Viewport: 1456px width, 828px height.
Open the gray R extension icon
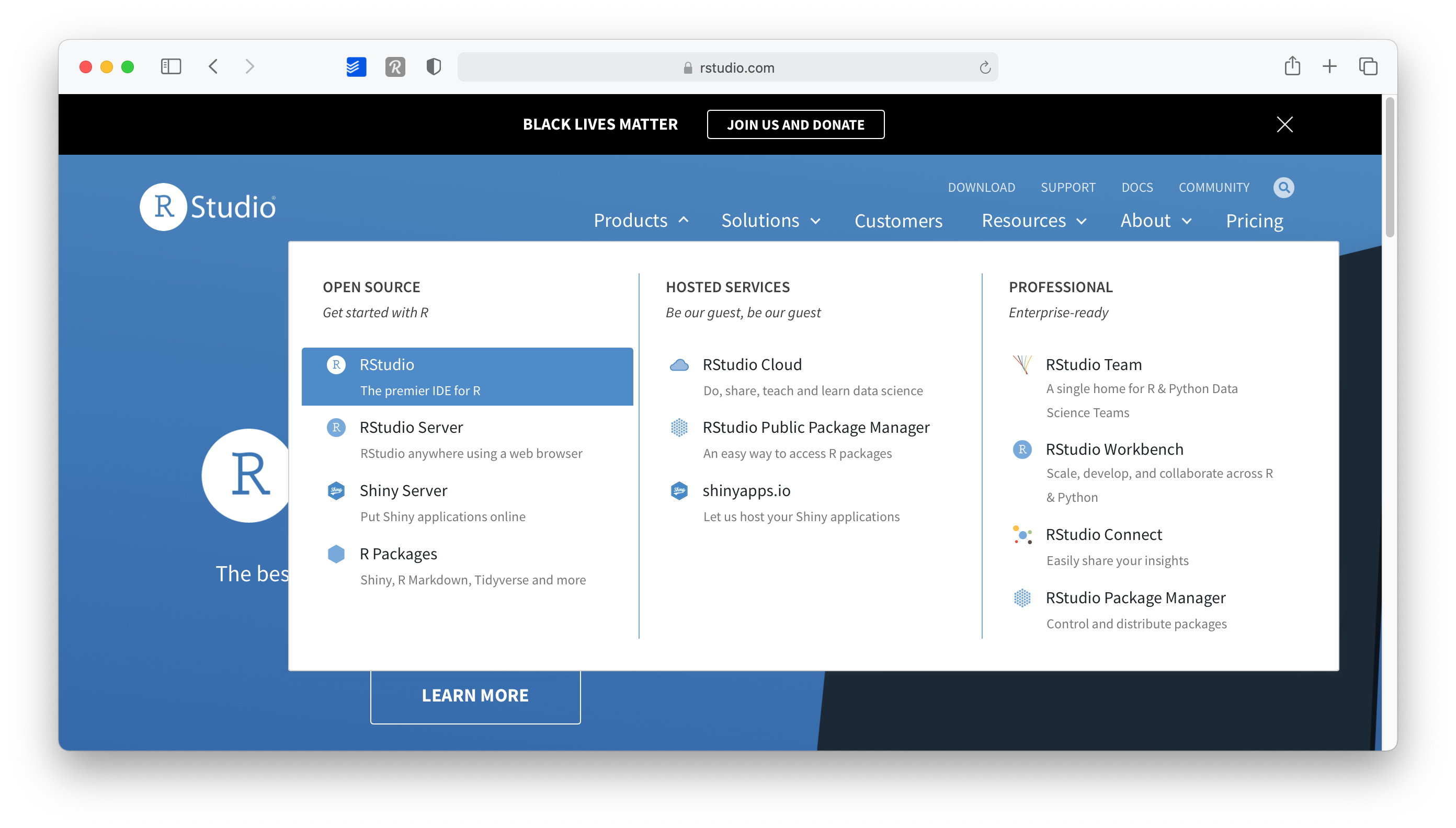(x=395, y=67)
